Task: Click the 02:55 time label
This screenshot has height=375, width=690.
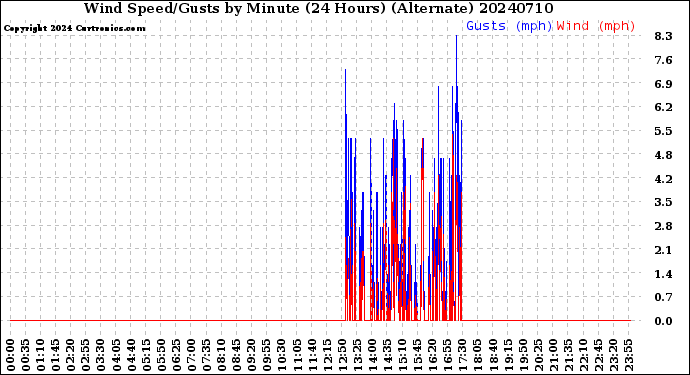Action: point(86,355)
